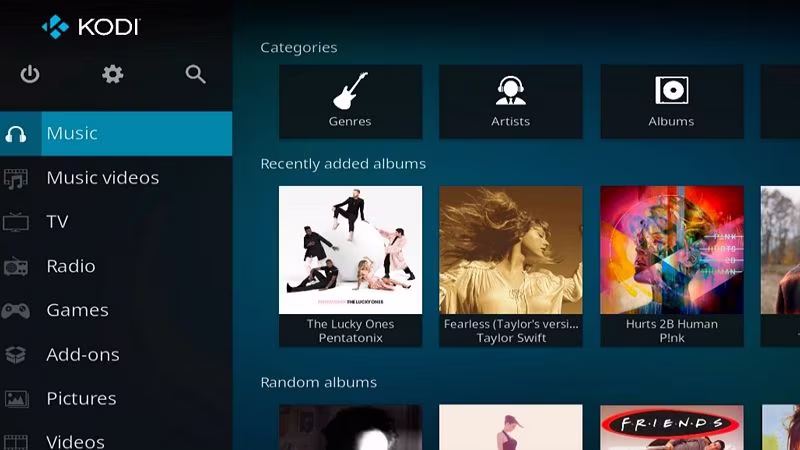Open the Genres category label
Image resolution: width=800 pixels, height=450 pixels.
click(x=350, y=121)
